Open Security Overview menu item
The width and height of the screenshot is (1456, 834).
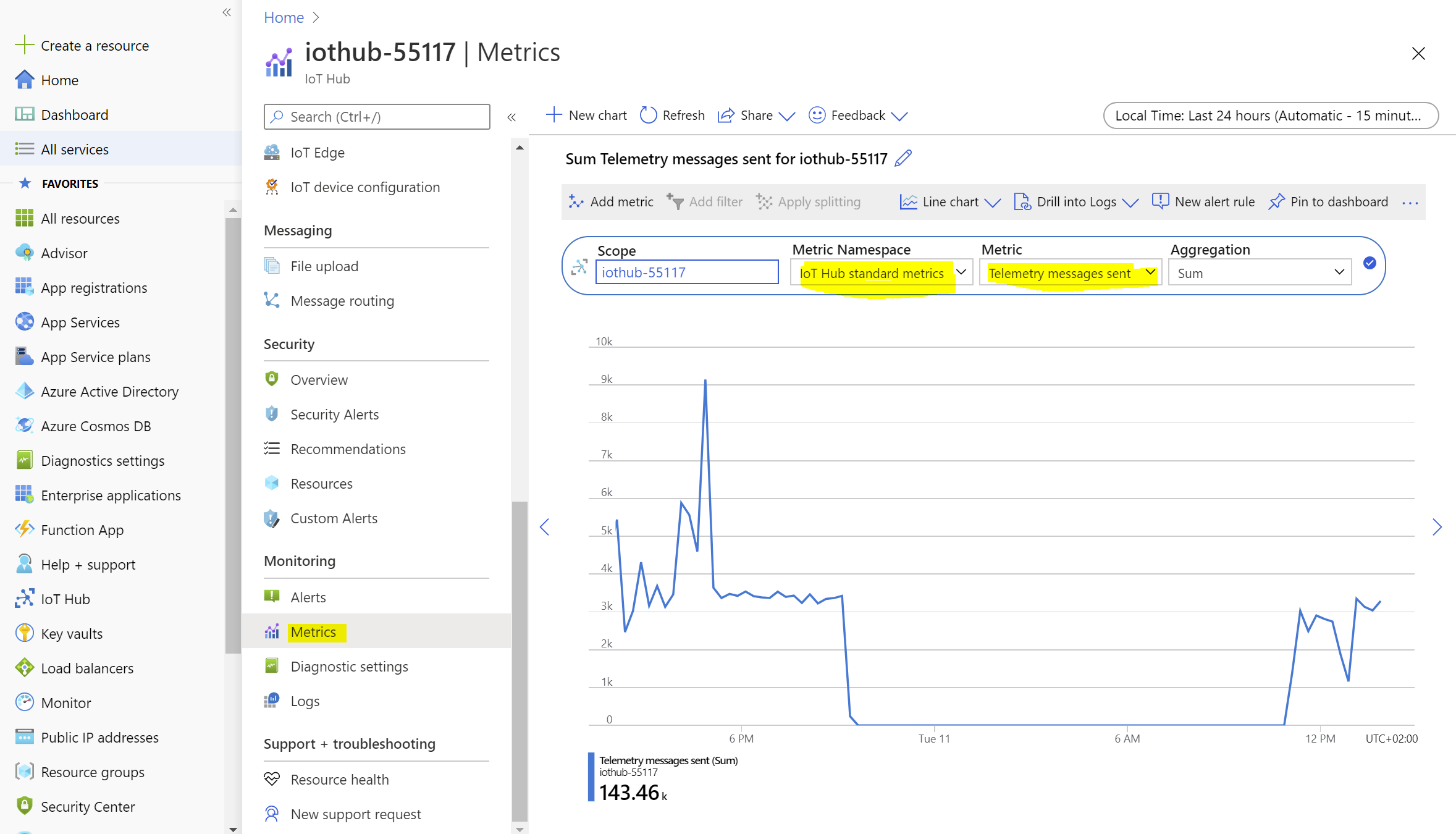[x=319, y=380]
